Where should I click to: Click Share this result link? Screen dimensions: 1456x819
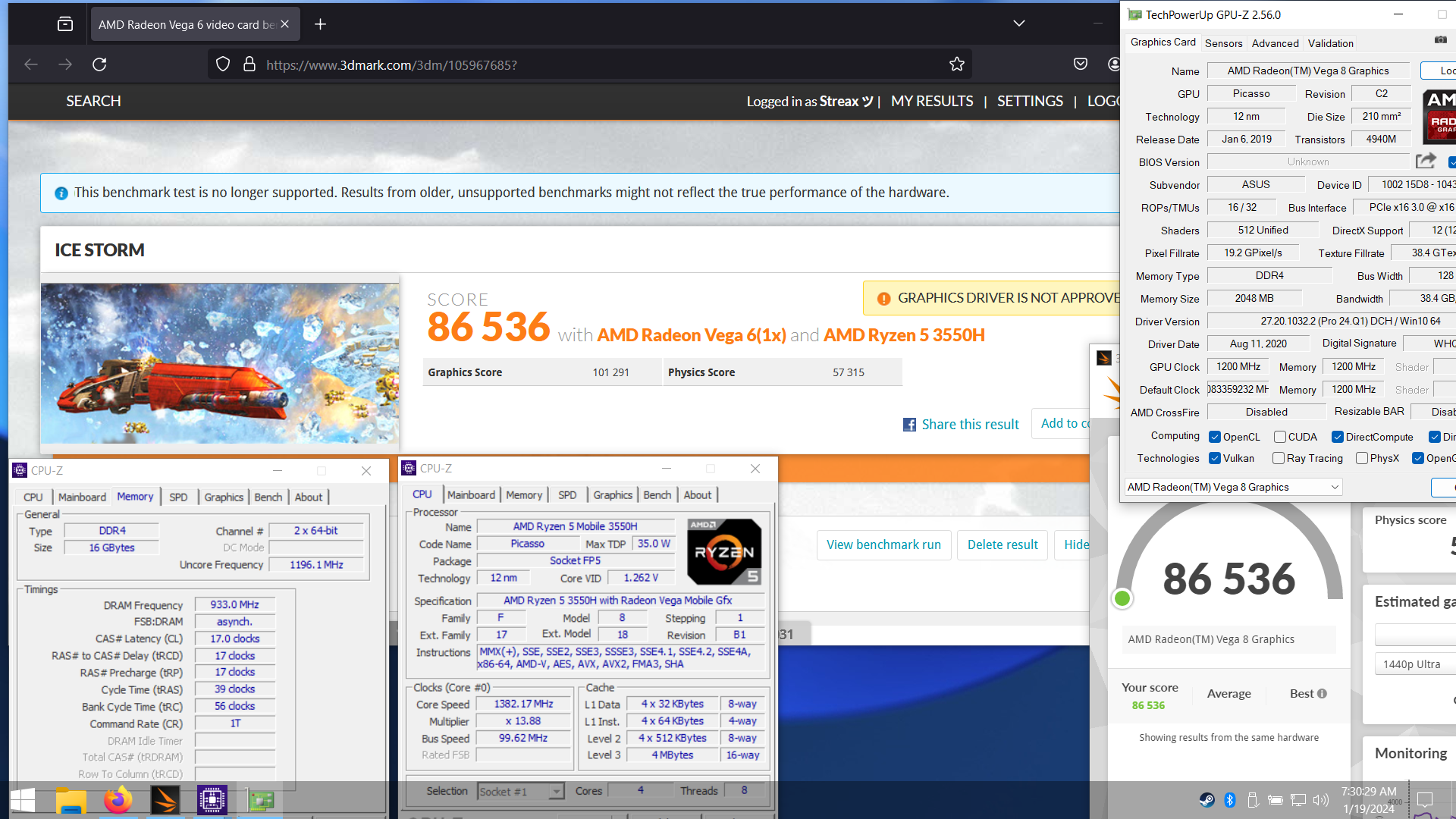(970, 425)
